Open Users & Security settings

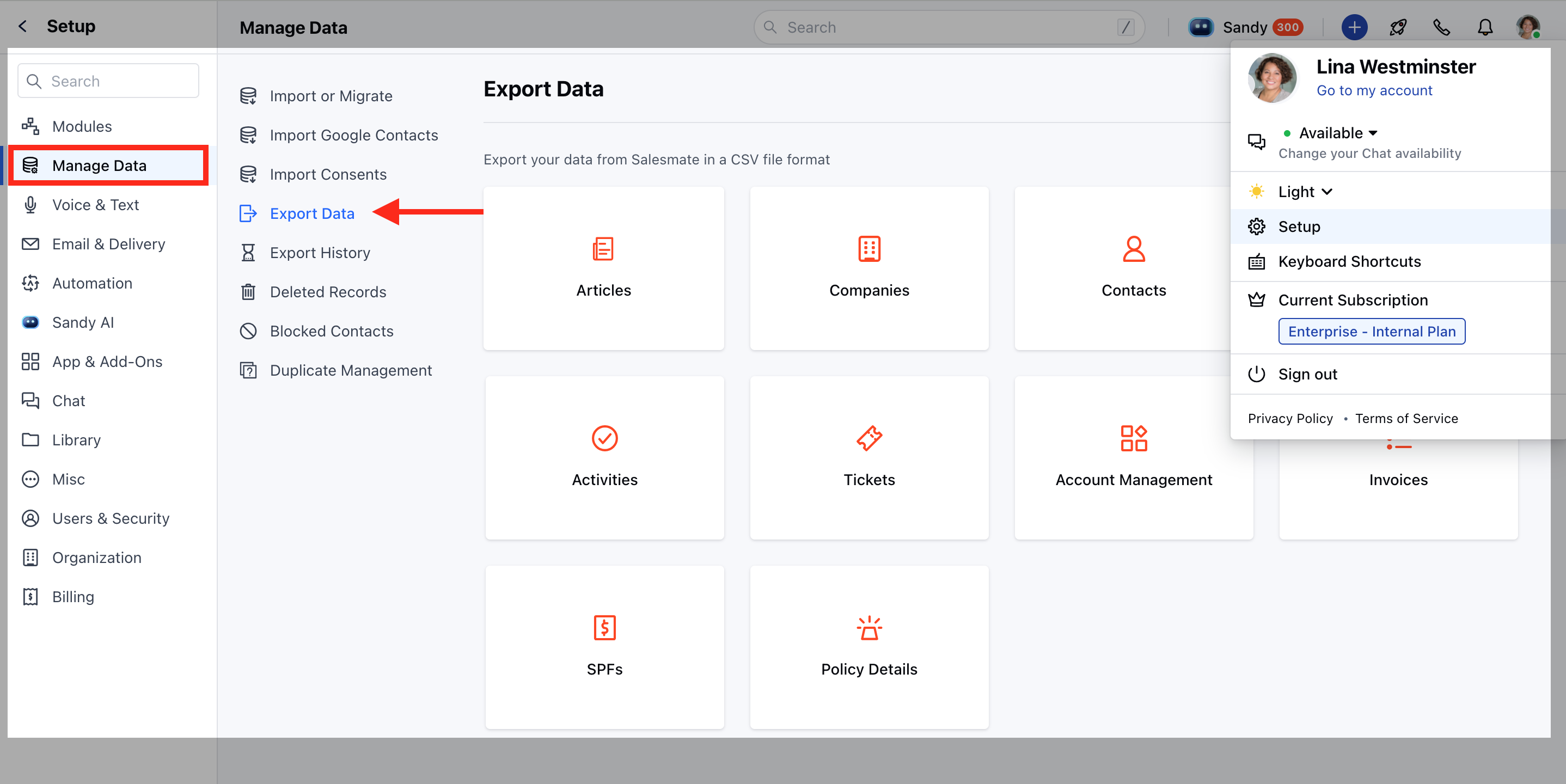pos(108,518)
